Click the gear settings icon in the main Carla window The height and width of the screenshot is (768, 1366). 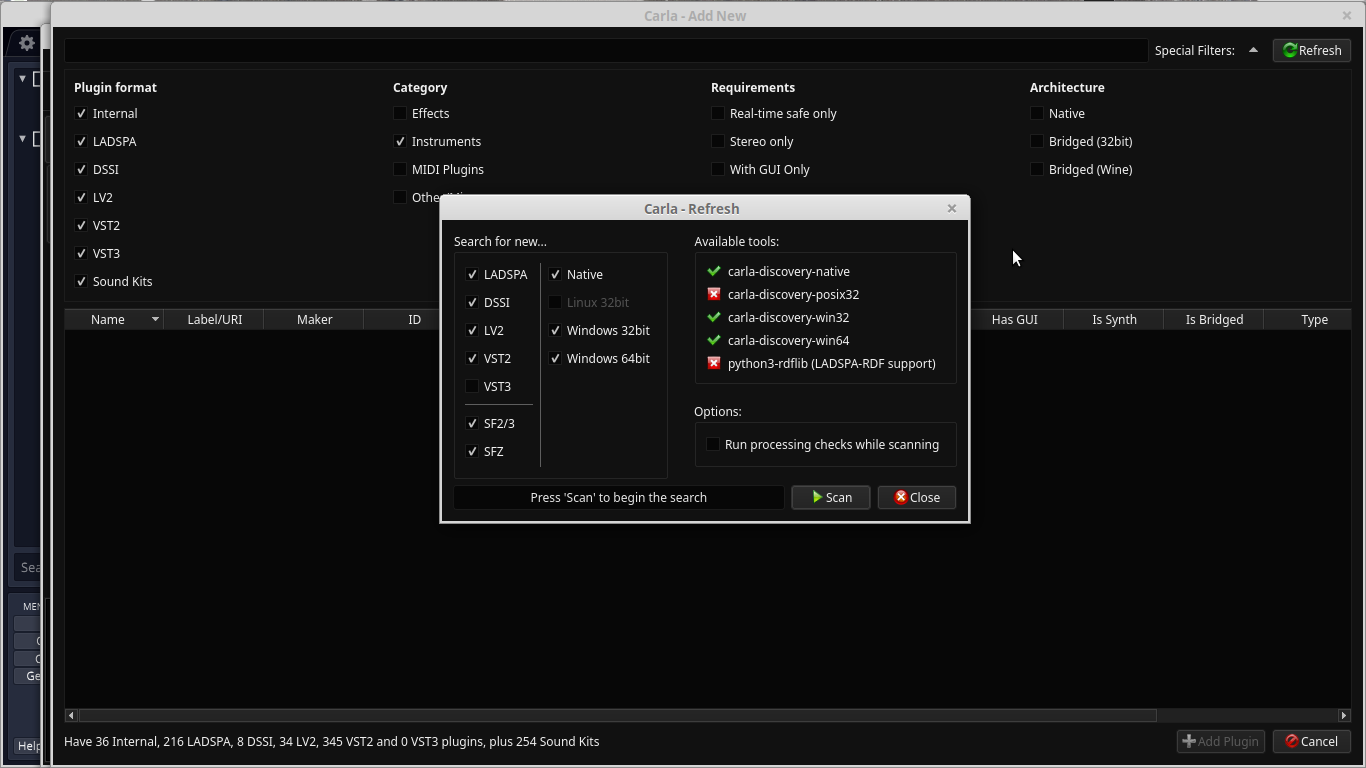[x=27, y=43]
